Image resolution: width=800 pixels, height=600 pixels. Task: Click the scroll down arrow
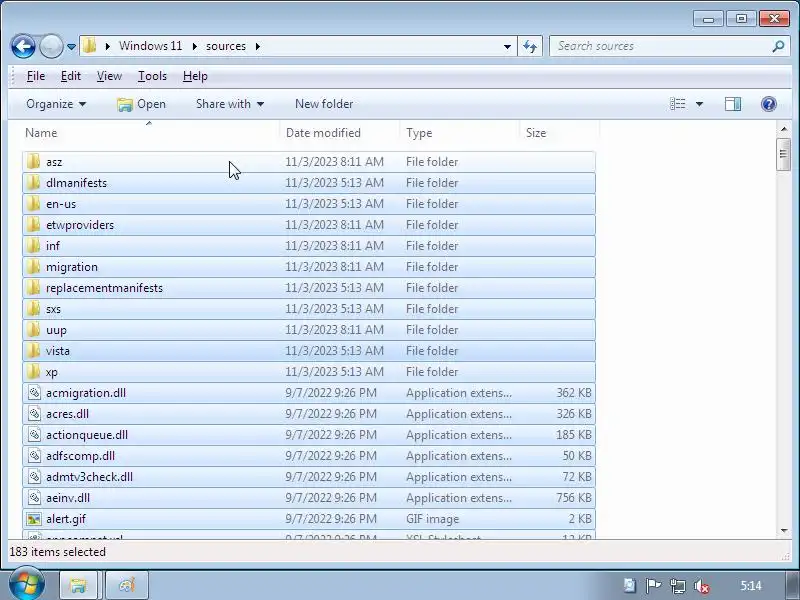click(x=784, y=531)
